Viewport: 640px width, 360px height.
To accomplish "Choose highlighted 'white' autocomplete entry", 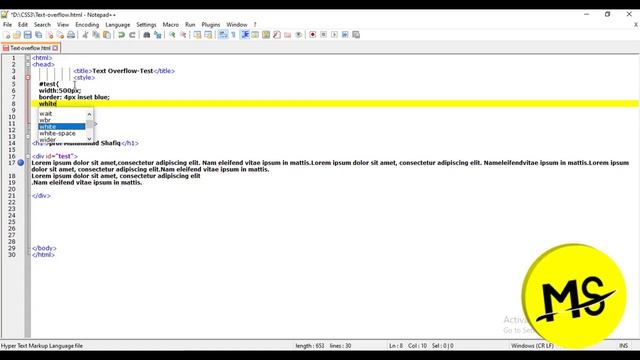I will (x=62, y=127).
